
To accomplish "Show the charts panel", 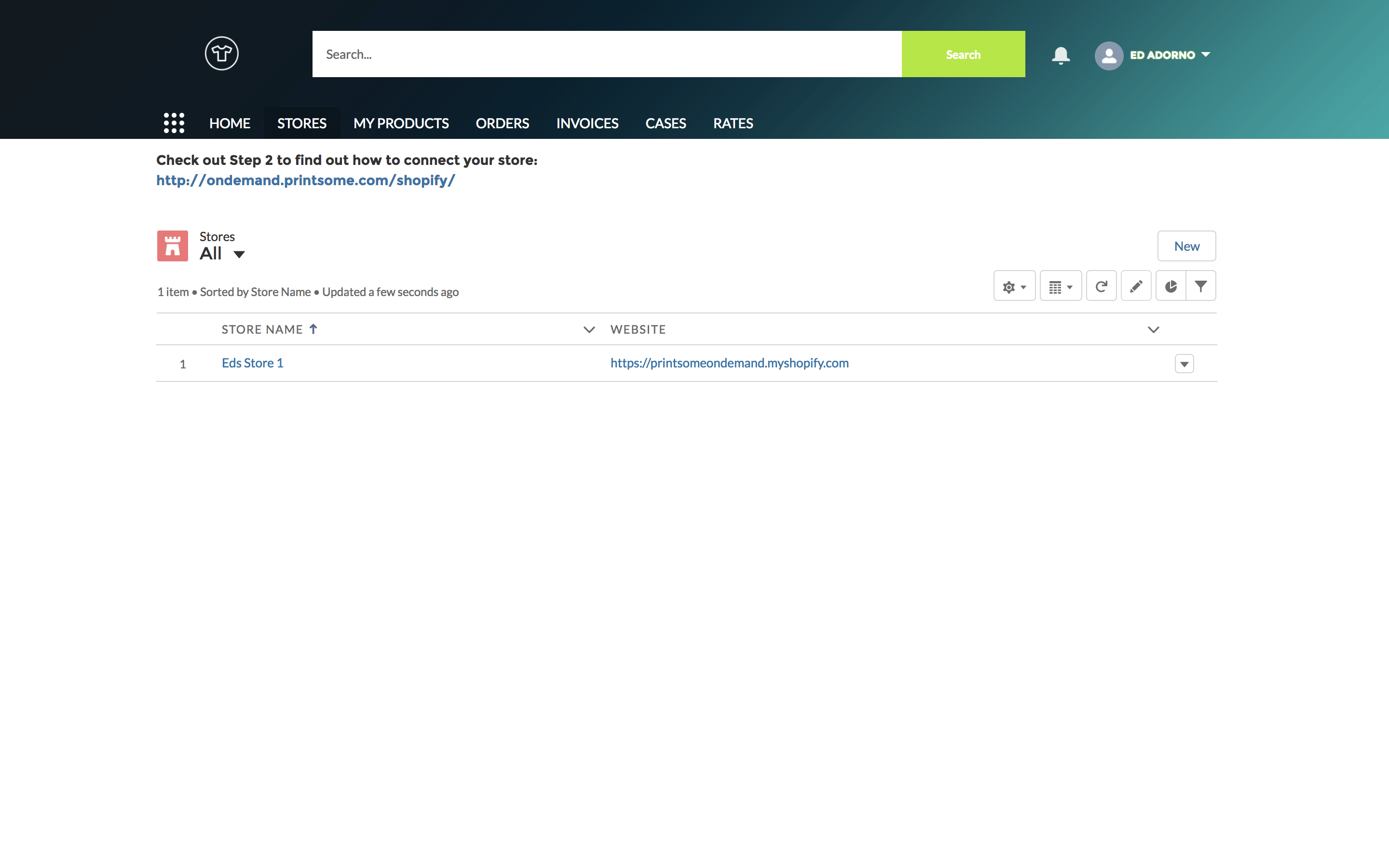I will pos(1171,286).
